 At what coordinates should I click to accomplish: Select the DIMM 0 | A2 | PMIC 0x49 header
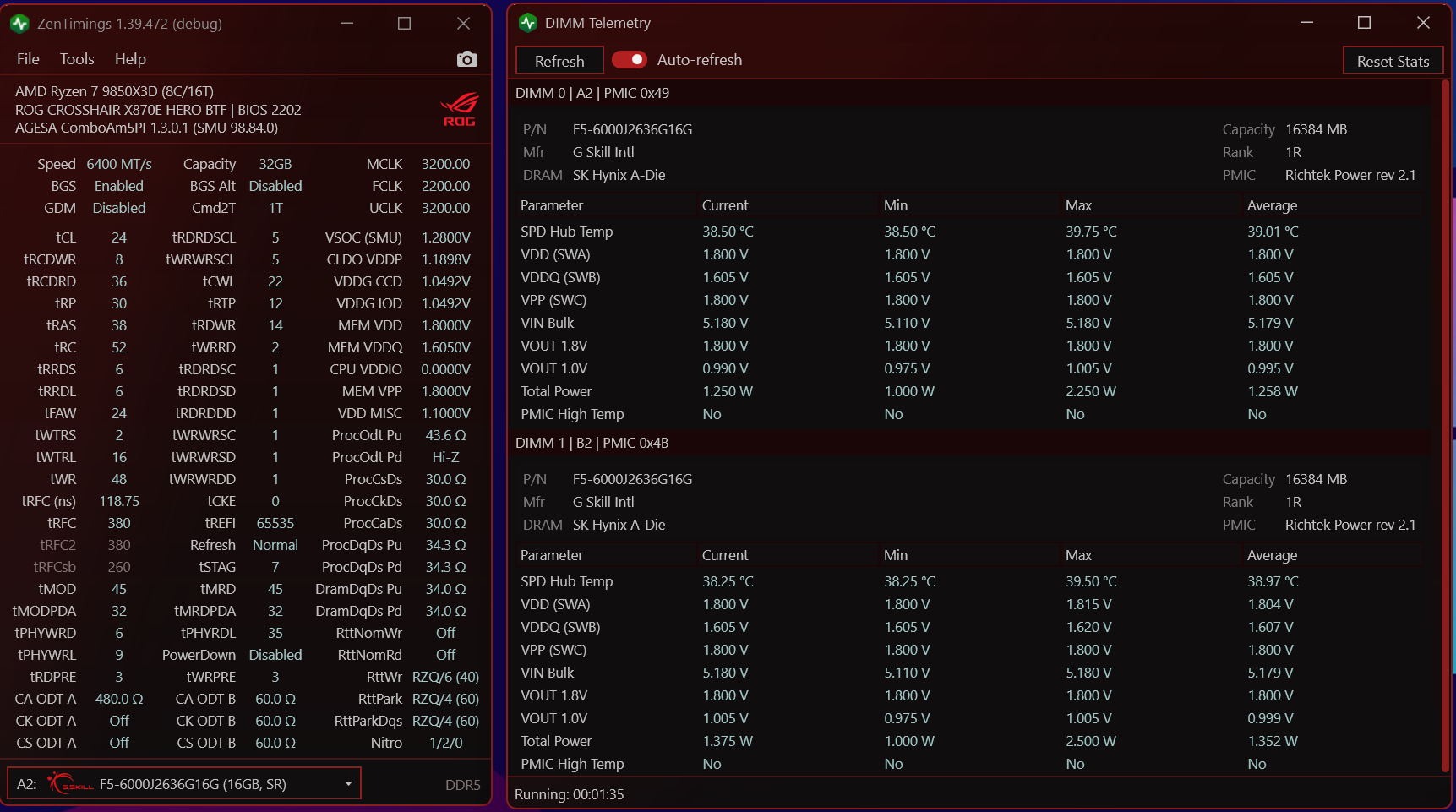(x=592, y=93)
